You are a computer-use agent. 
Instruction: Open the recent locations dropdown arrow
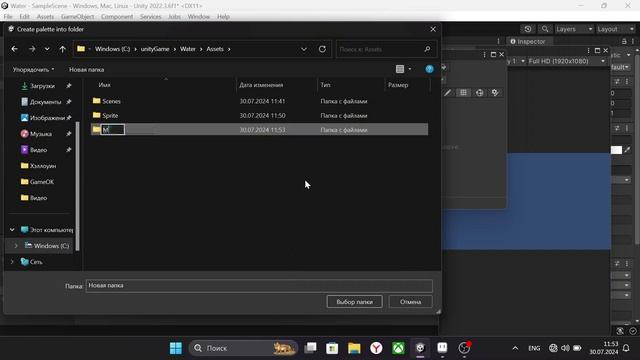pos(47,49)
